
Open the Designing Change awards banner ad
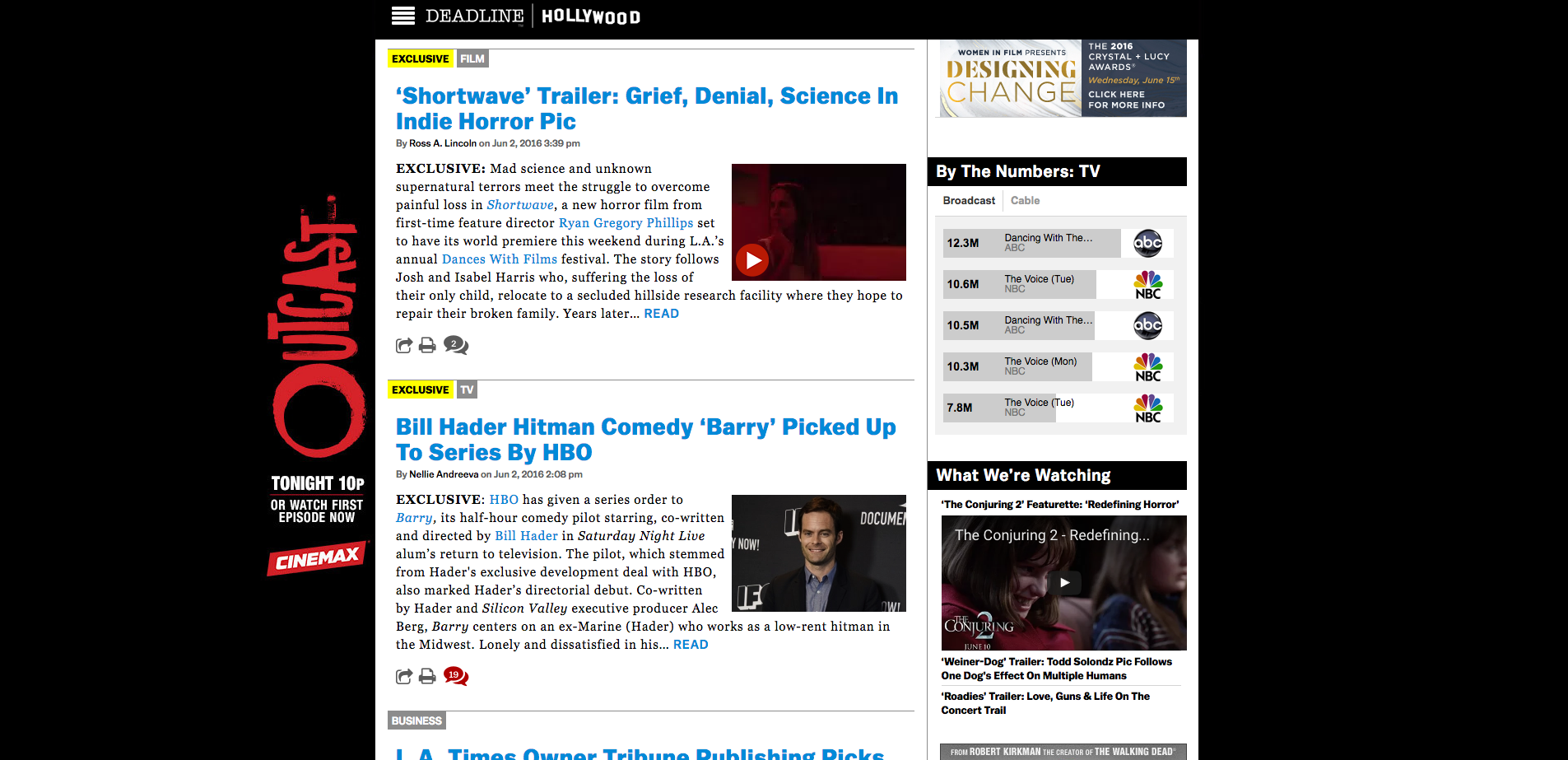(x=1063, y=78)
